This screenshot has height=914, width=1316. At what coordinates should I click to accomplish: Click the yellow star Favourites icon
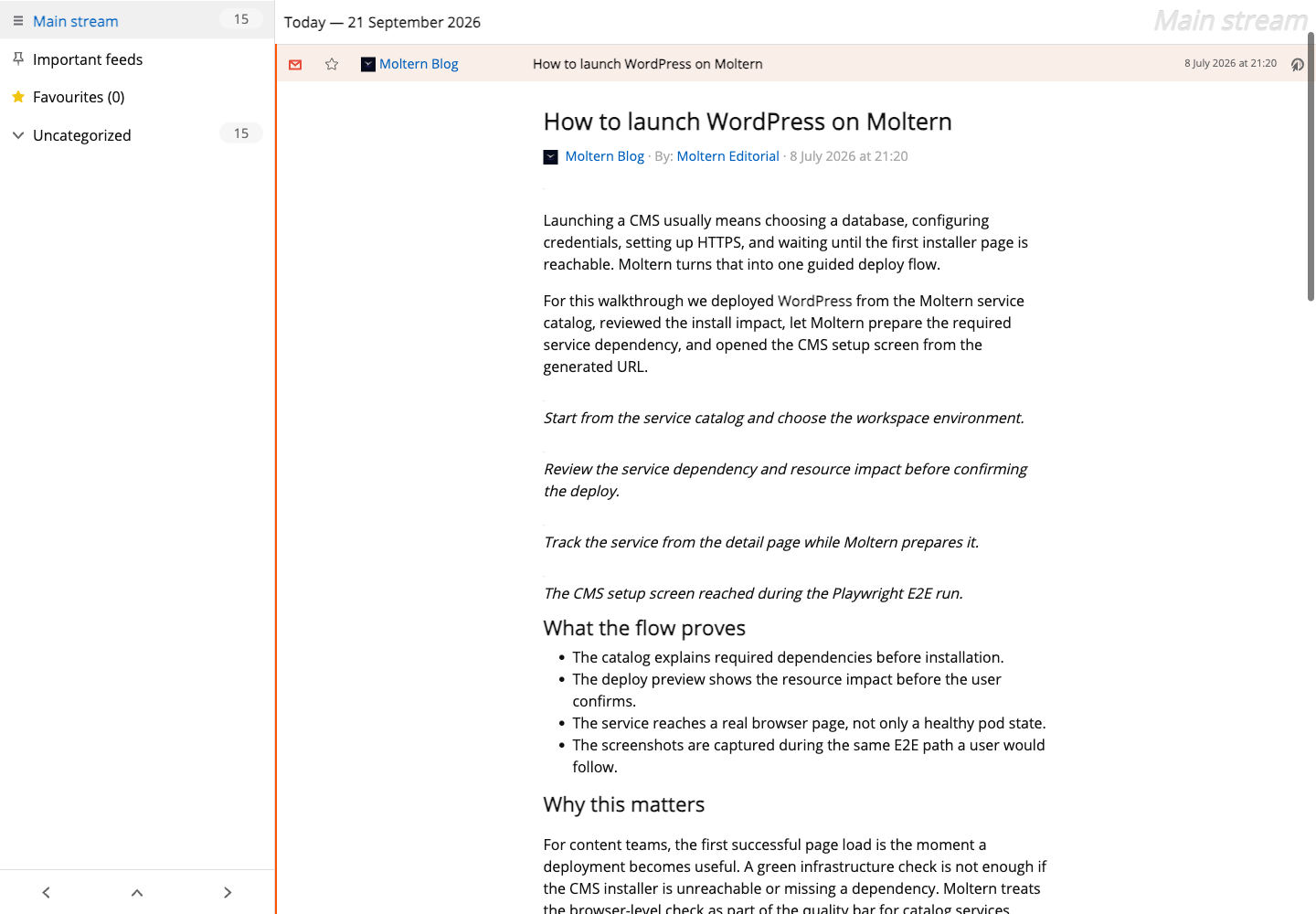(x=18, y=97)
